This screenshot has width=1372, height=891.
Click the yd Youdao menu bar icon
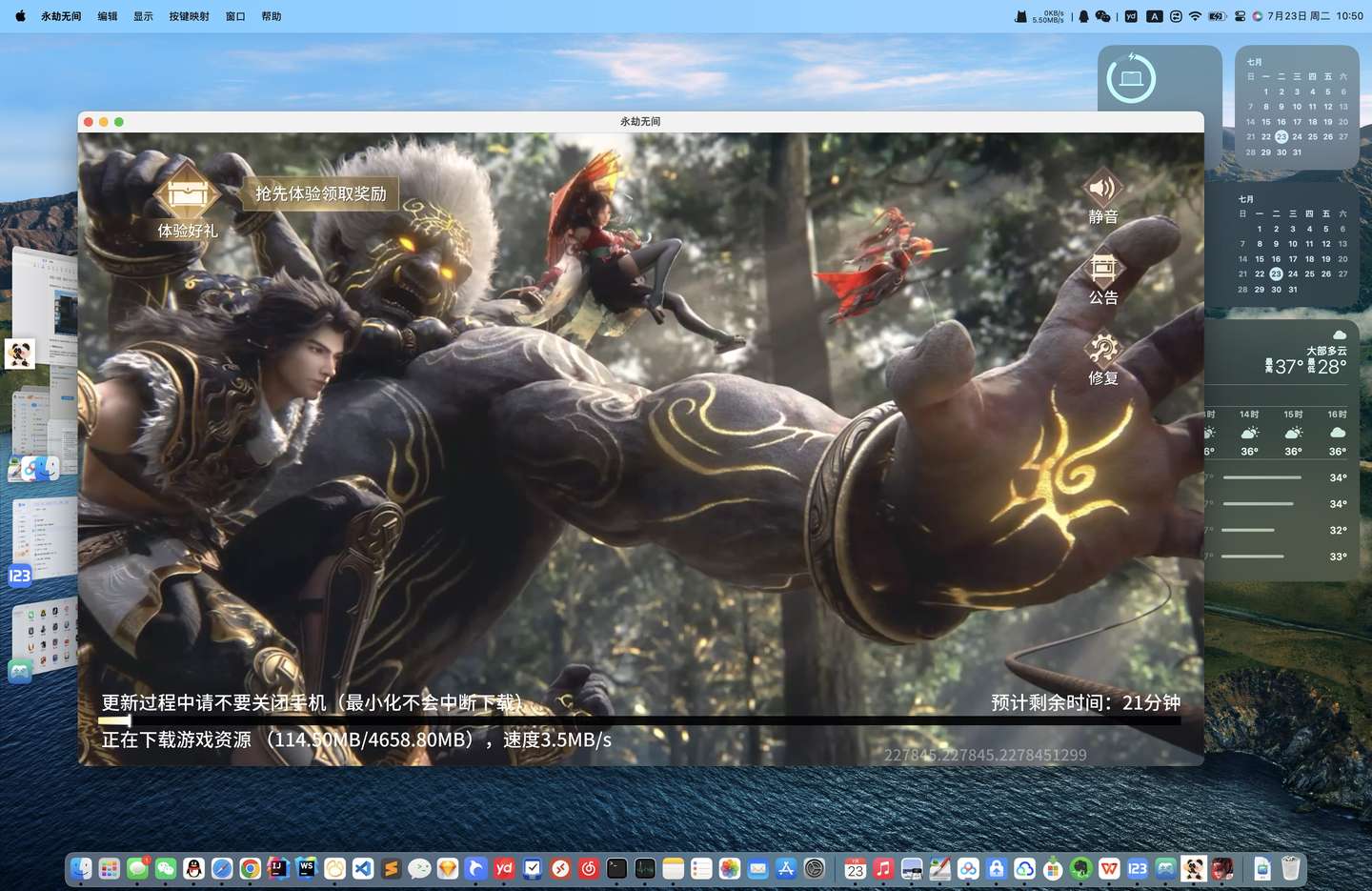(x=1131, y=16)
